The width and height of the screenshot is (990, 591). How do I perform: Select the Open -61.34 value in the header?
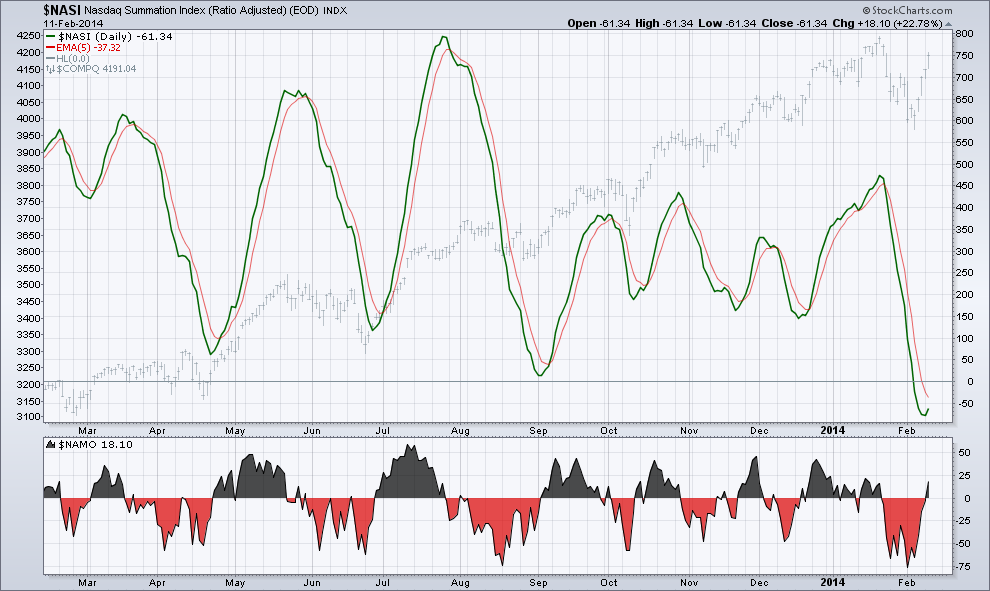coord(599,23)
